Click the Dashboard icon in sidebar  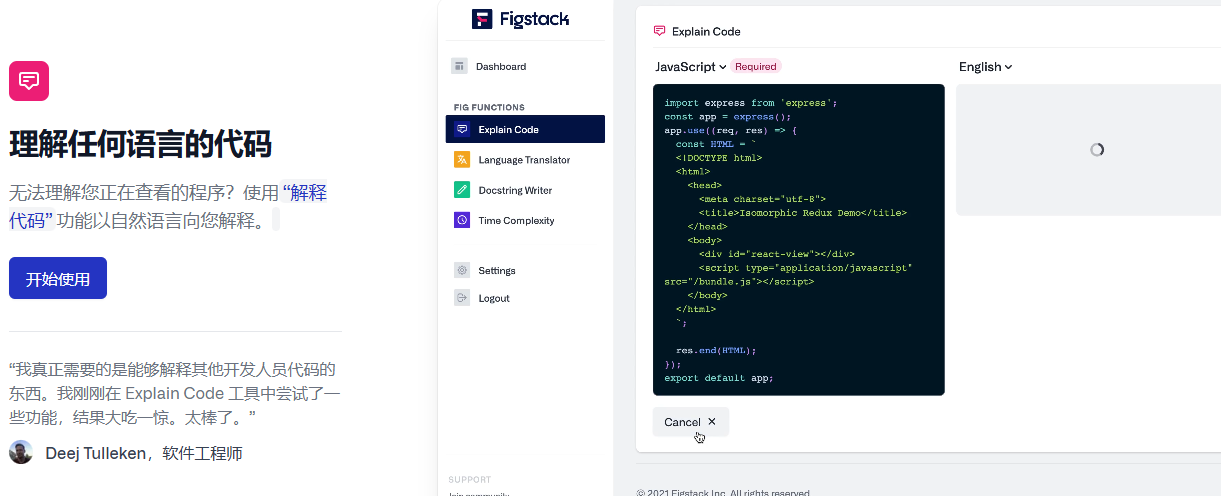(459, 66)
